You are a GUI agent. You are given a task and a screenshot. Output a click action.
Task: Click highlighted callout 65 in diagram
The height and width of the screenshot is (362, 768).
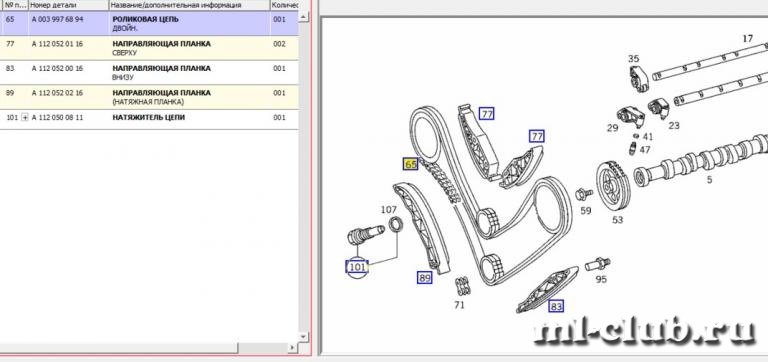410,164
